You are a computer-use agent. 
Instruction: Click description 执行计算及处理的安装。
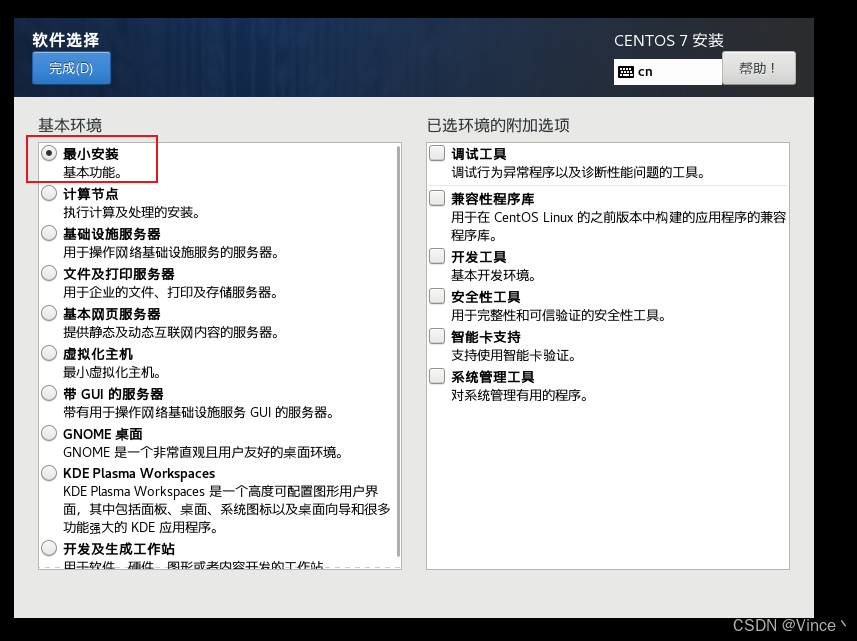click(132, 212)
